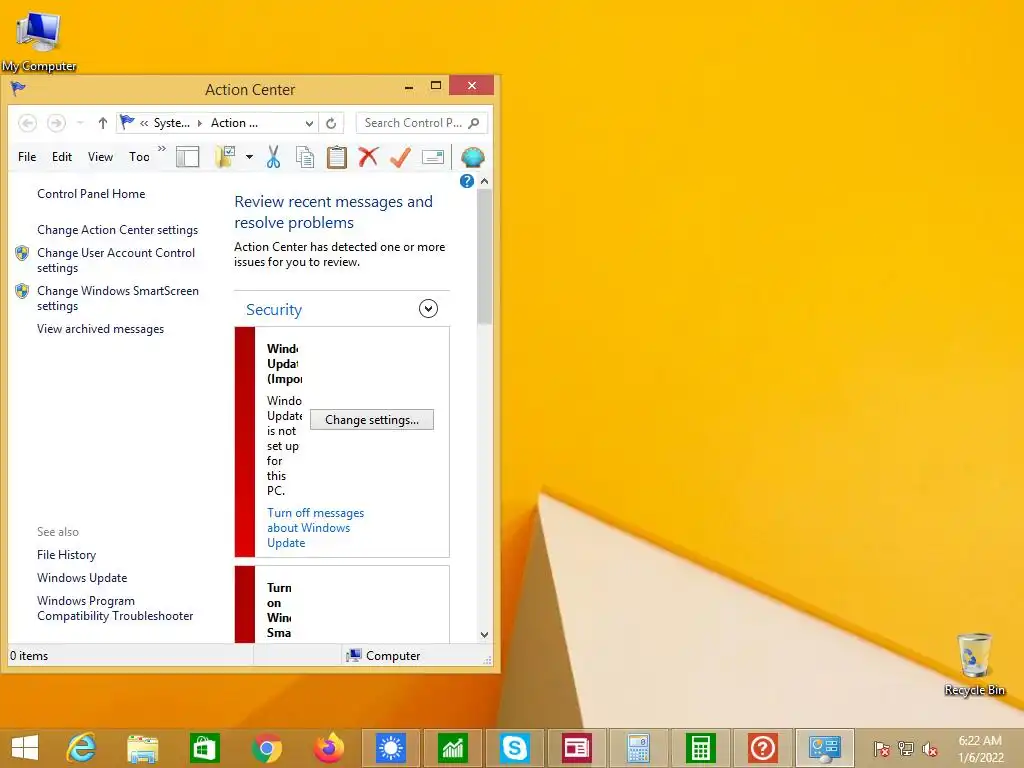
Task: Go up one level with up arrow
Action: [x=103, y=123]
